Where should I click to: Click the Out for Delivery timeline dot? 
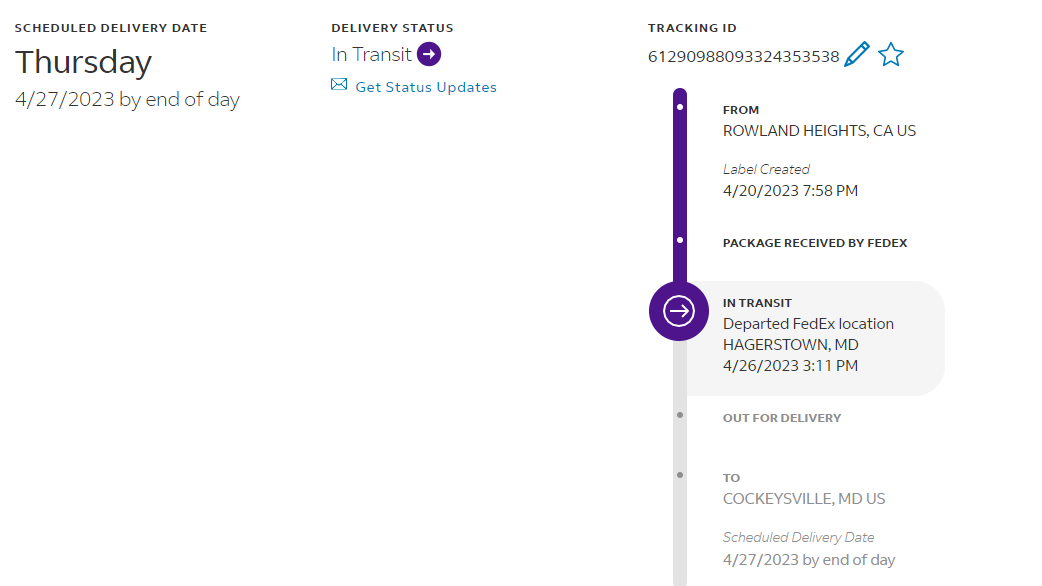680,414
